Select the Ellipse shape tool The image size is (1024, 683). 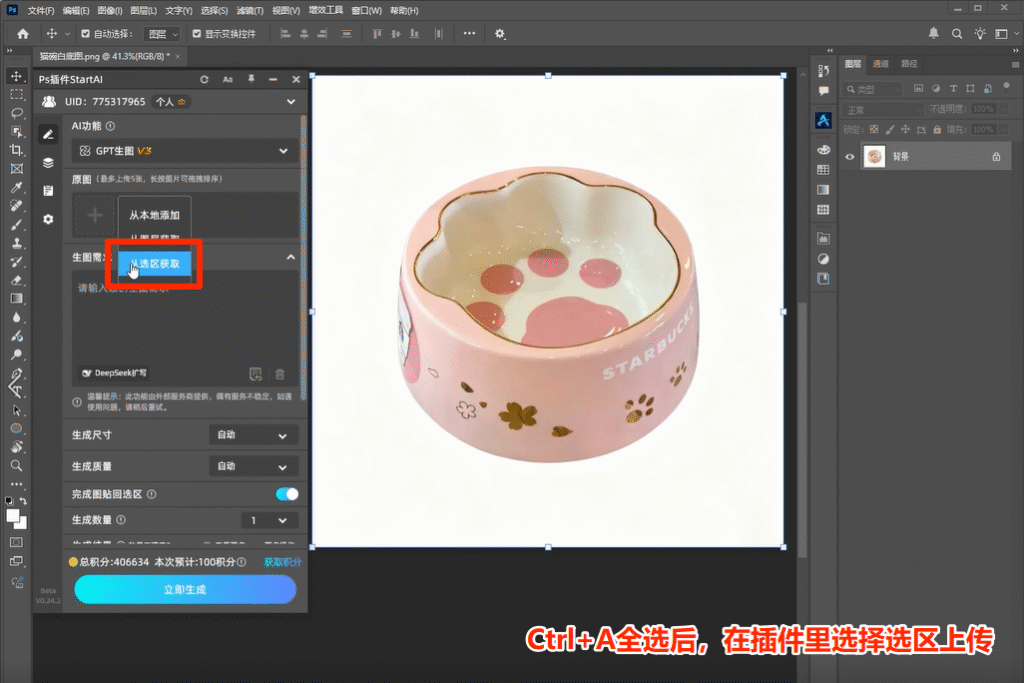coord(16,428)
